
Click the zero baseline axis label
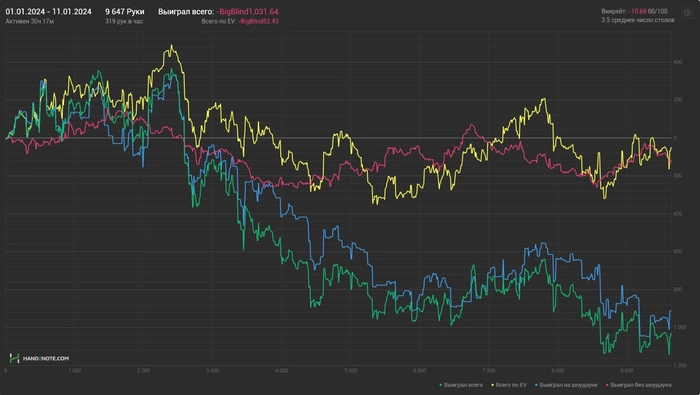click(675, 138)
